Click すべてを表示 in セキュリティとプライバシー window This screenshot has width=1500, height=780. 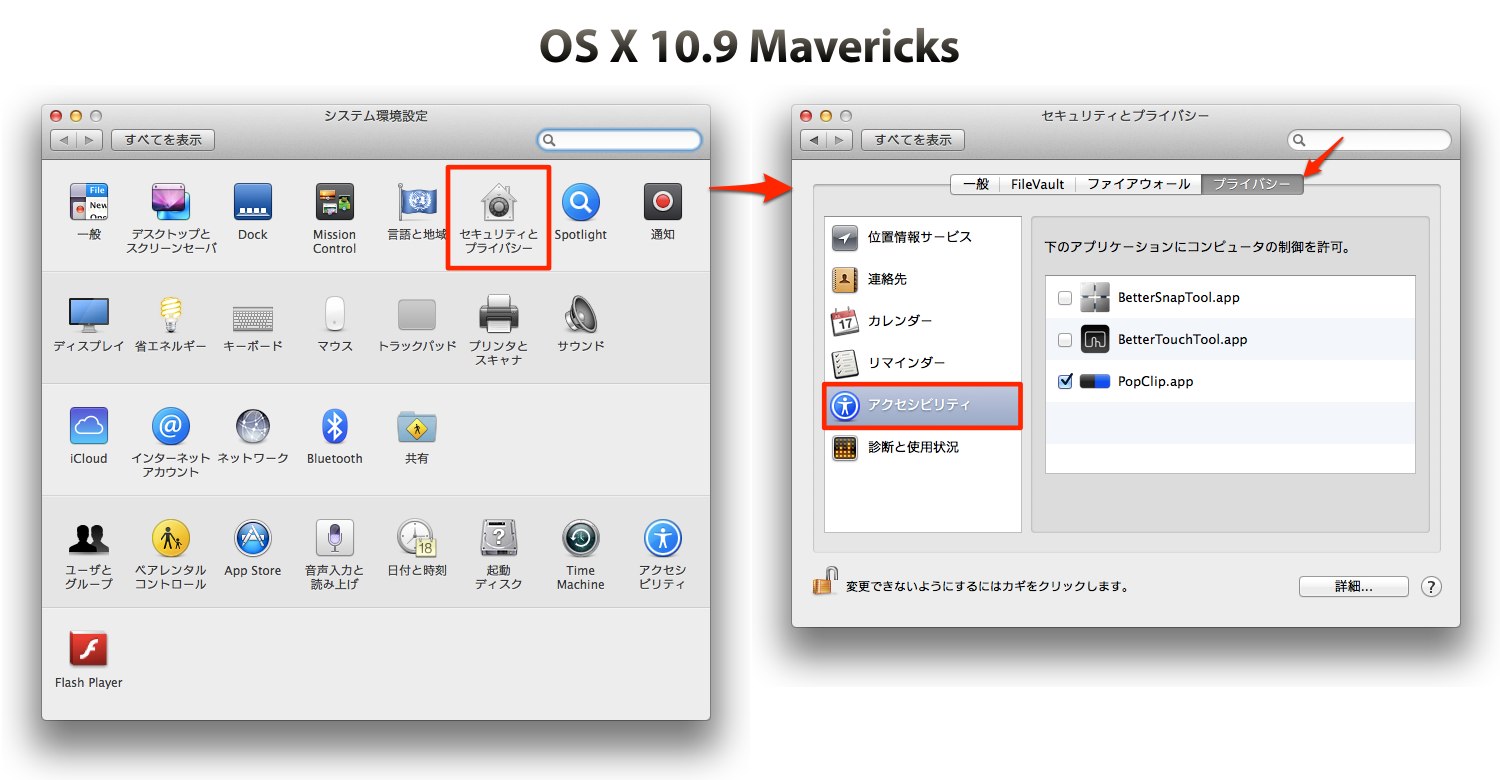[x=913, y=140]
